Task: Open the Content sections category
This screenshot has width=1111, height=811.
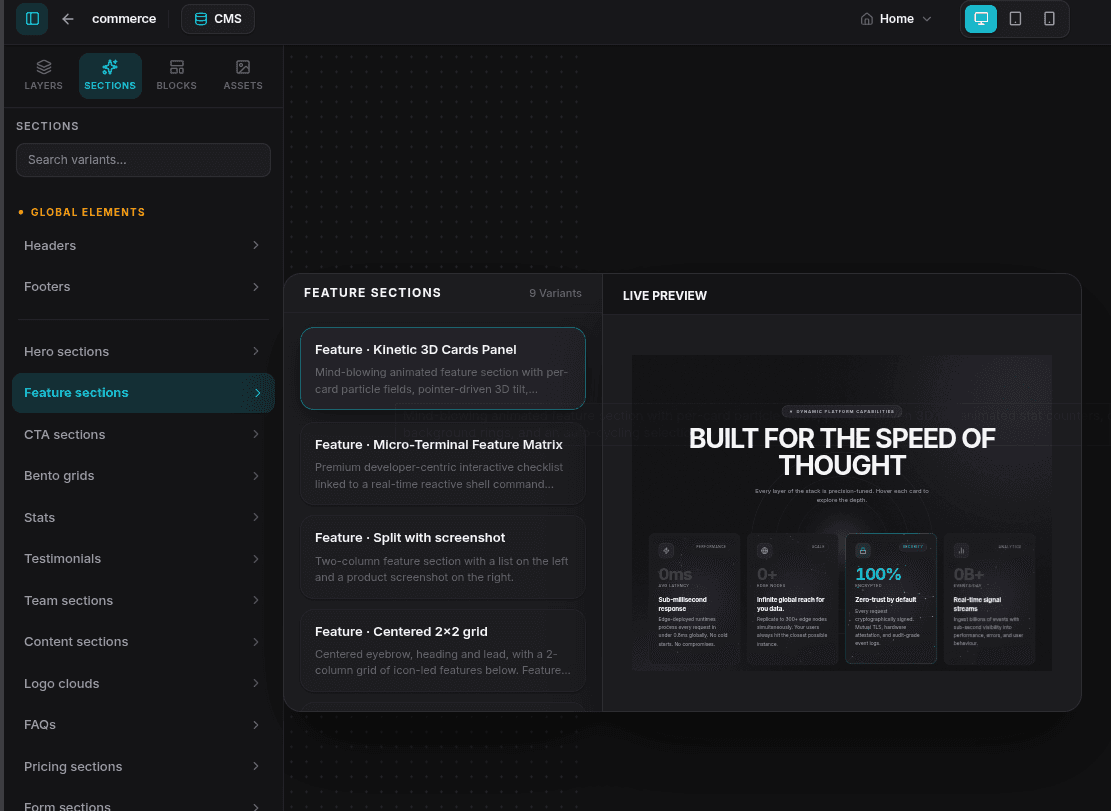Action: pyautogui.click(x=143, y=642)
